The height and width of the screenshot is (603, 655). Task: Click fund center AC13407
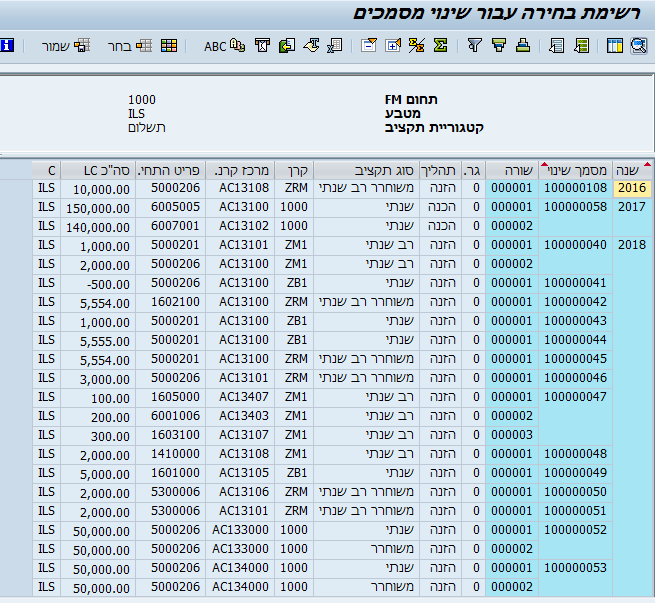240,397
